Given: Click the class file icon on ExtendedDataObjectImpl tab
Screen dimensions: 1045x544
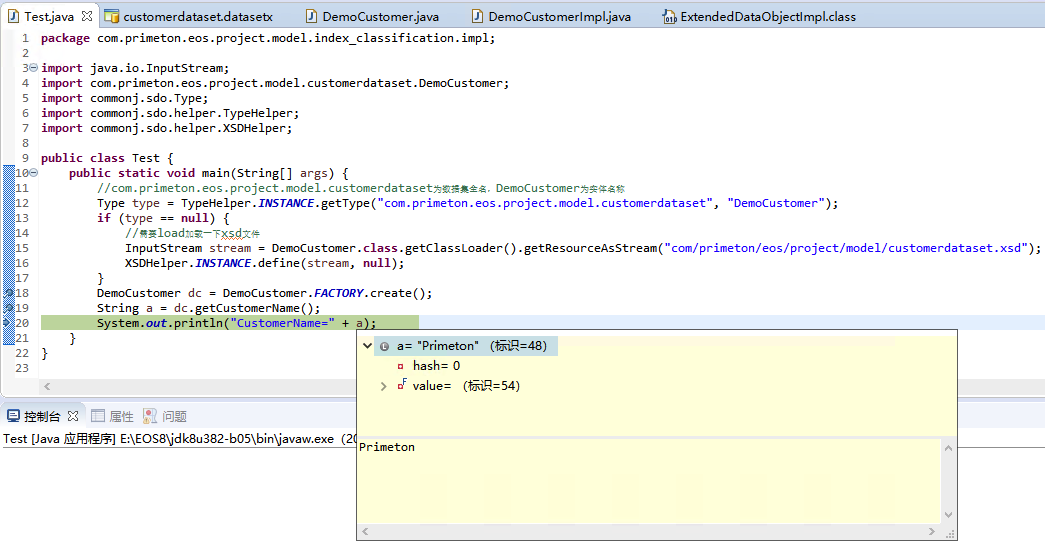Looking at the screenshot, I should click(669, 17).
